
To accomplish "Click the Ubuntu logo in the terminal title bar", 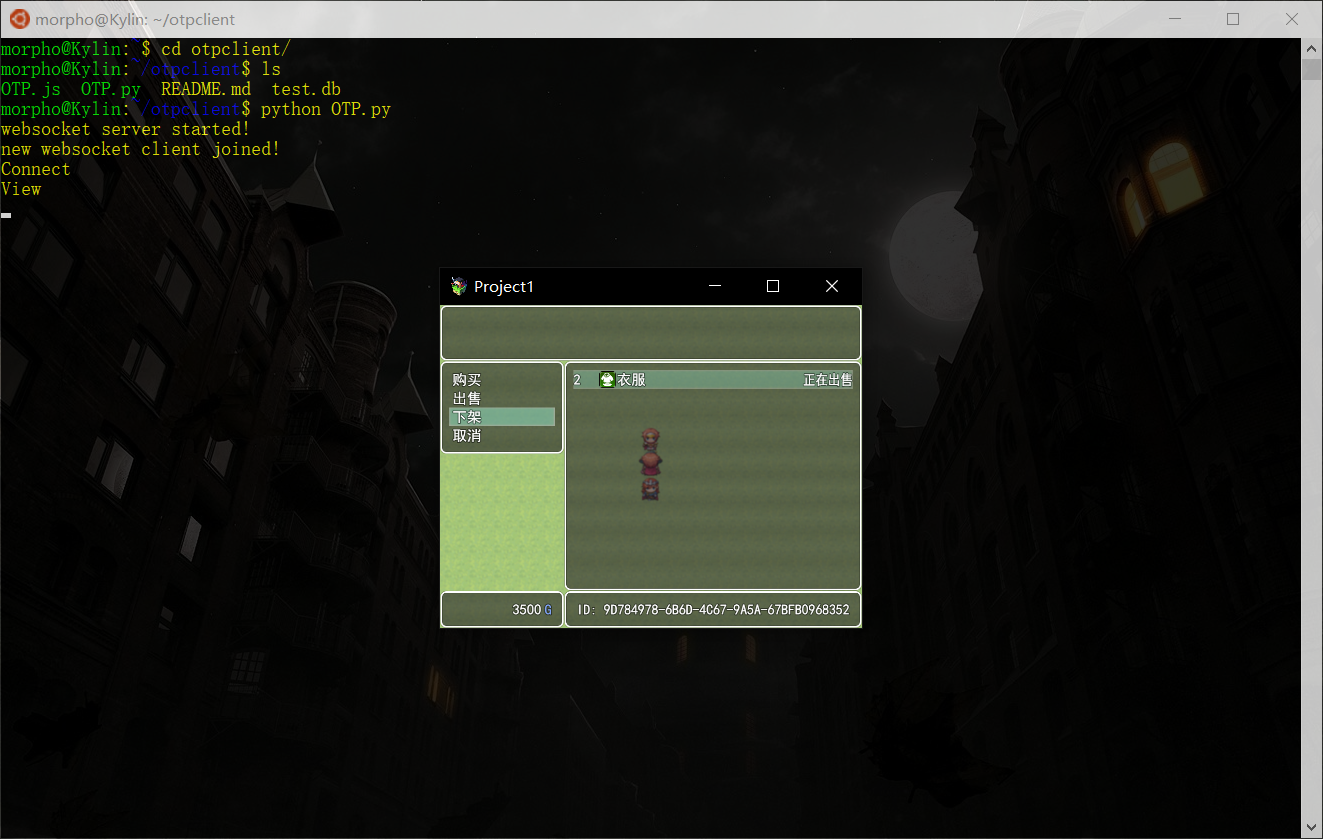I will pyautogui.click(x=19, y=18).
